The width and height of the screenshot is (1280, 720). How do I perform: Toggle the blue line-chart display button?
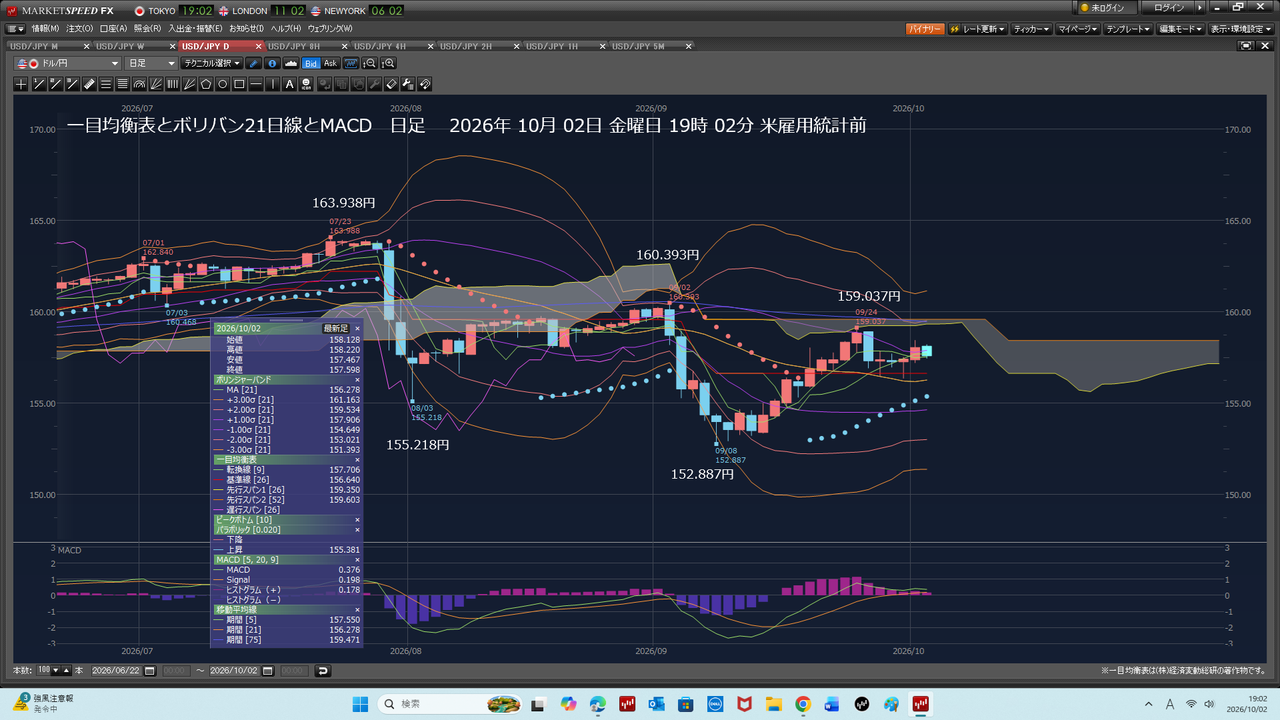click(x=351, y=63)
